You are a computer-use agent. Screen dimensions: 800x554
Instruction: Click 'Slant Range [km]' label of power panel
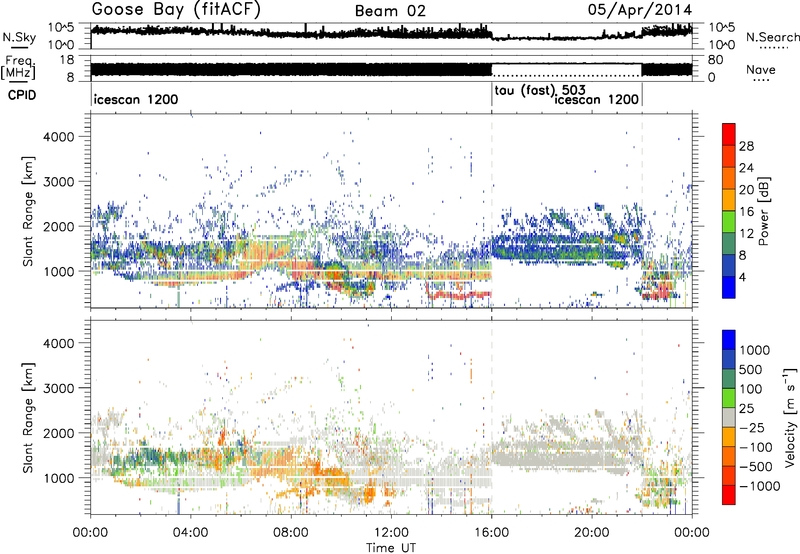pyautogui.click(x=28, y=211)
